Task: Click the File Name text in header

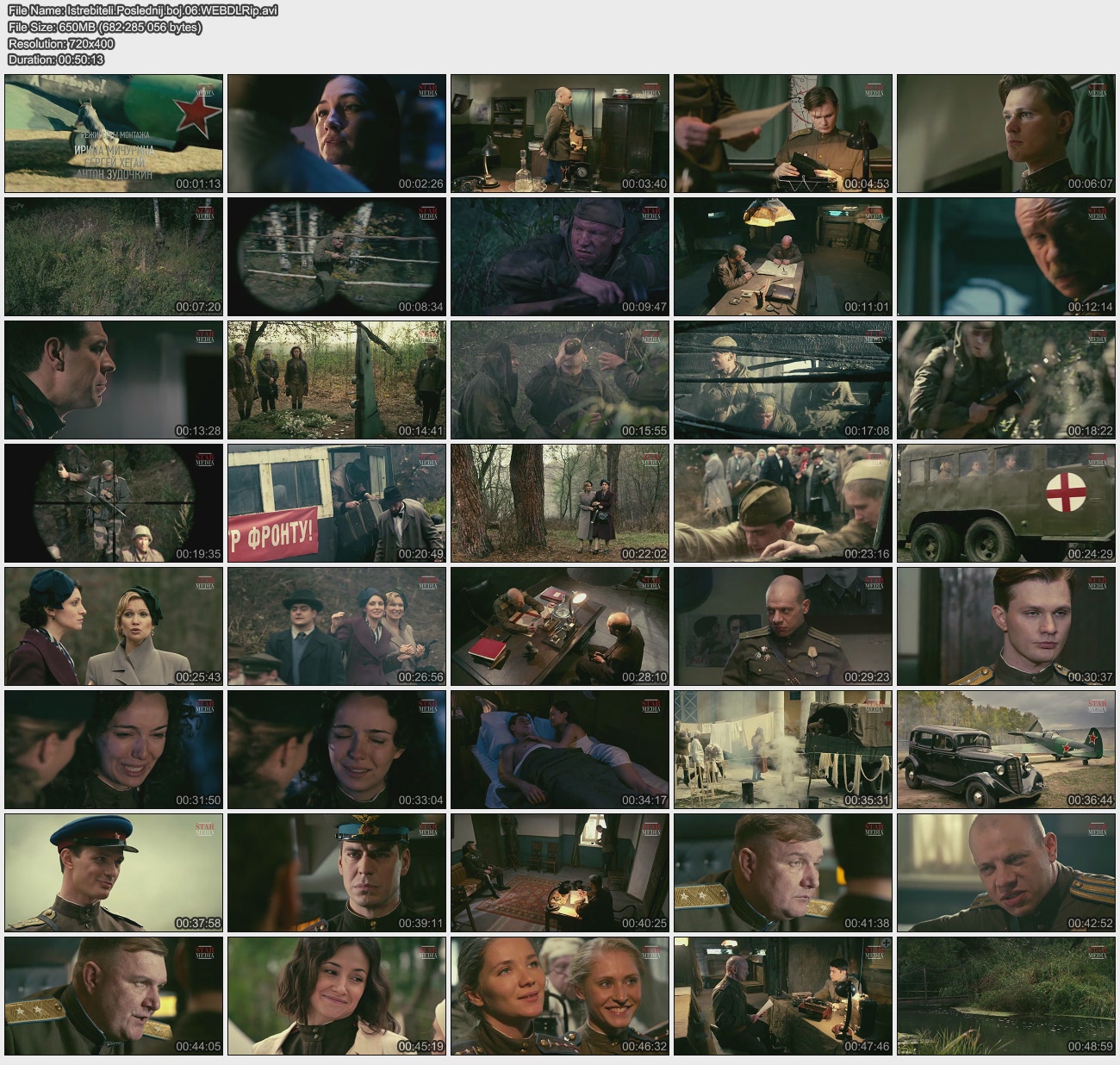Action: pyautogui.click(x=142, y=10)
